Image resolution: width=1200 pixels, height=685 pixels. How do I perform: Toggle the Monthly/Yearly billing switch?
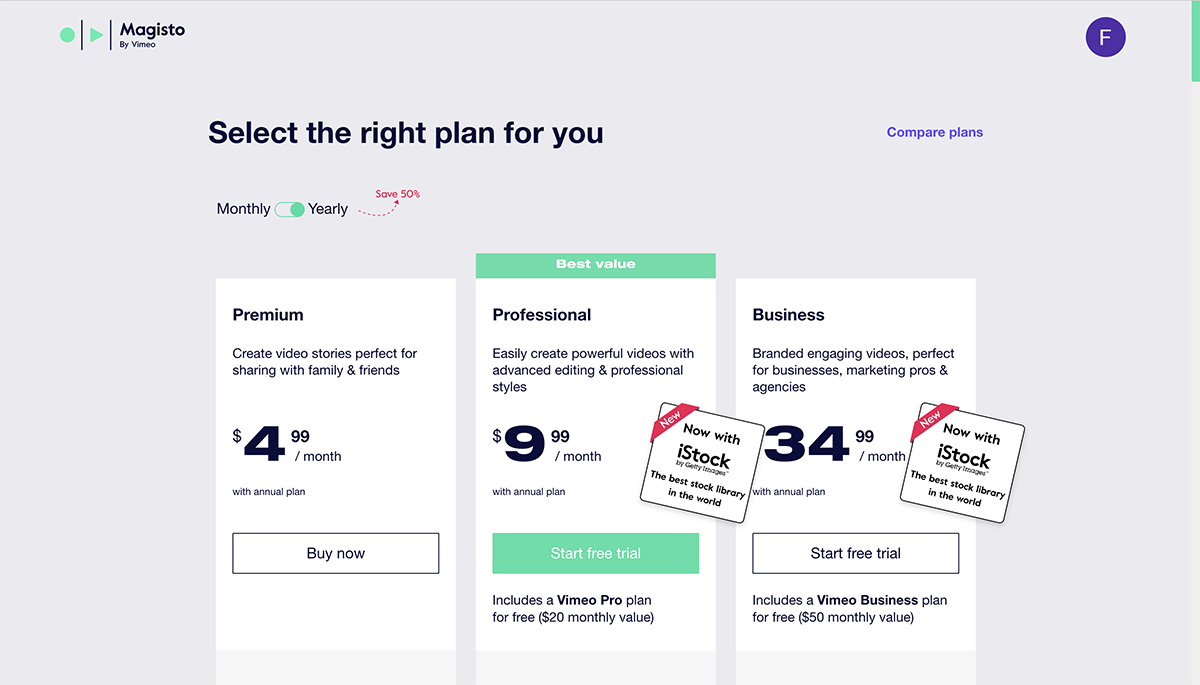tap(290, 209)
